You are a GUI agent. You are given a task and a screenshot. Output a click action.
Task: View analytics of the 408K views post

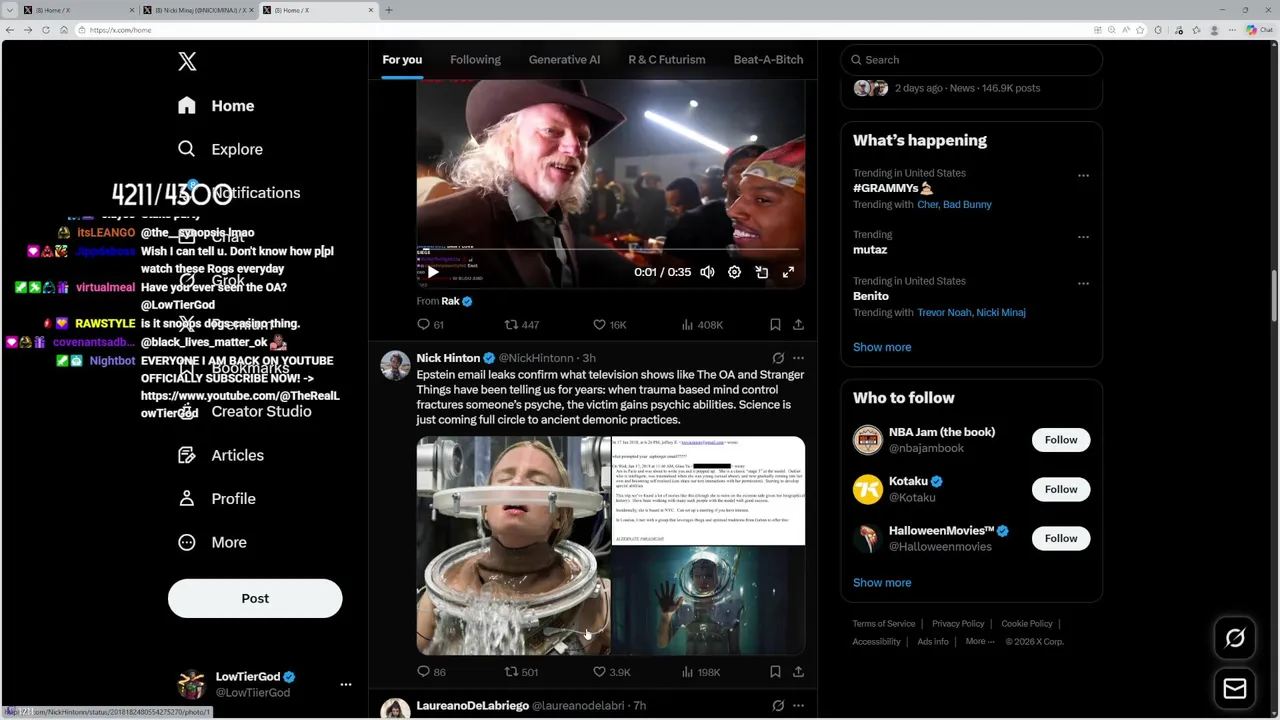pyautogui.click(x=702, y=325)
